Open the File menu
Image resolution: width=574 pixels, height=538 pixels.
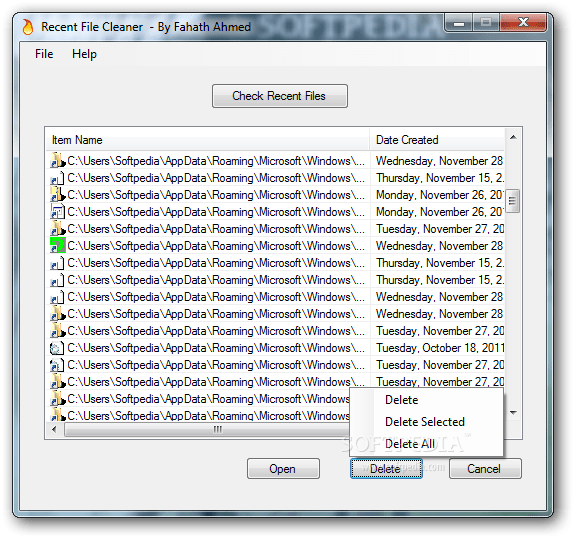pyautogui.click(x=44, y=54)
